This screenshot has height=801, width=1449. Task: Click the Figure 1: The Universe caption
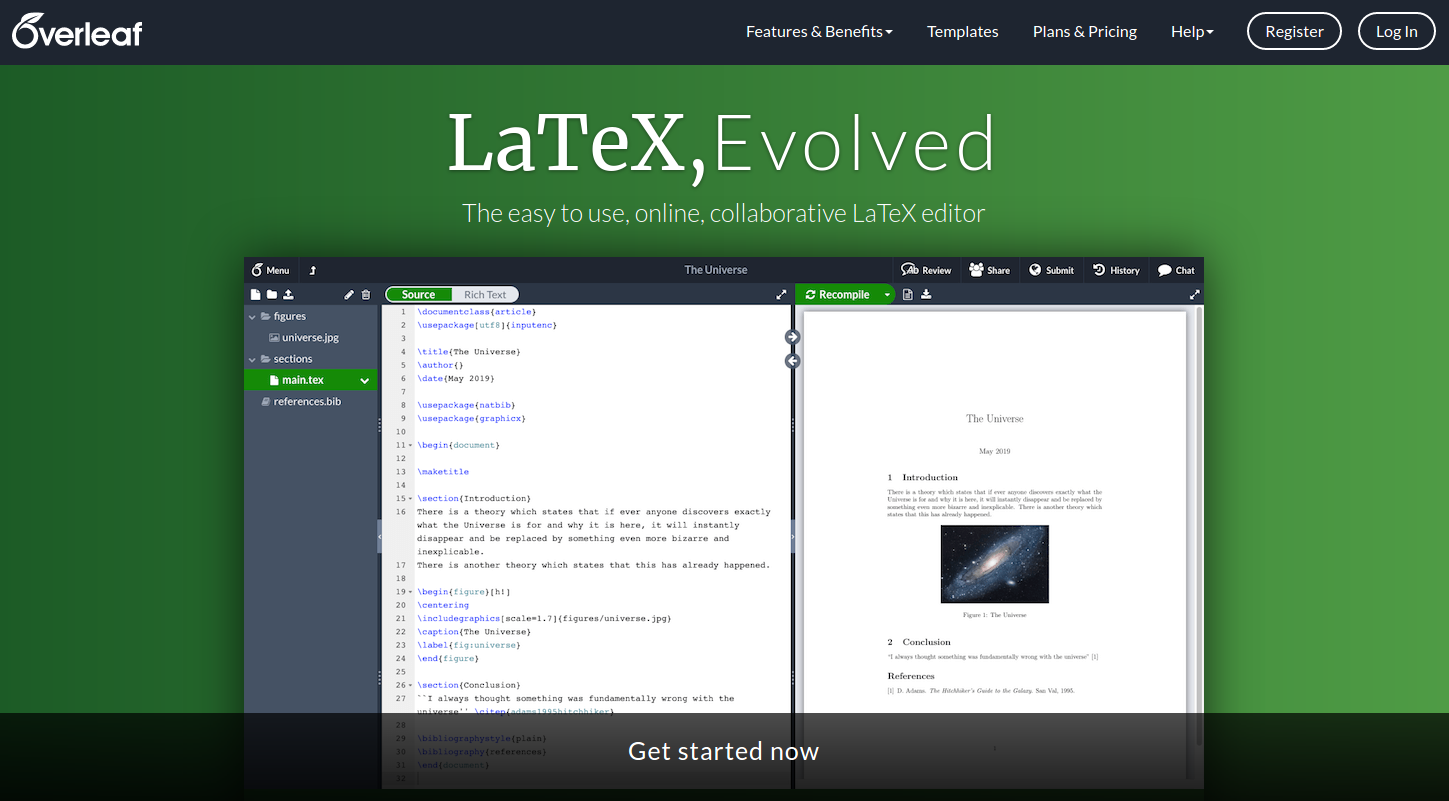[995, 615]
